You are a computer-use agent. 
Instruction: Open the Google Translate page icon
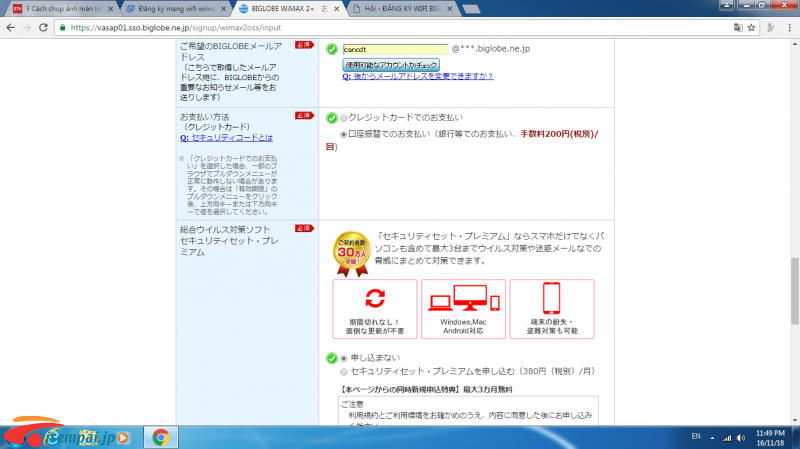(x=738, y=28)
